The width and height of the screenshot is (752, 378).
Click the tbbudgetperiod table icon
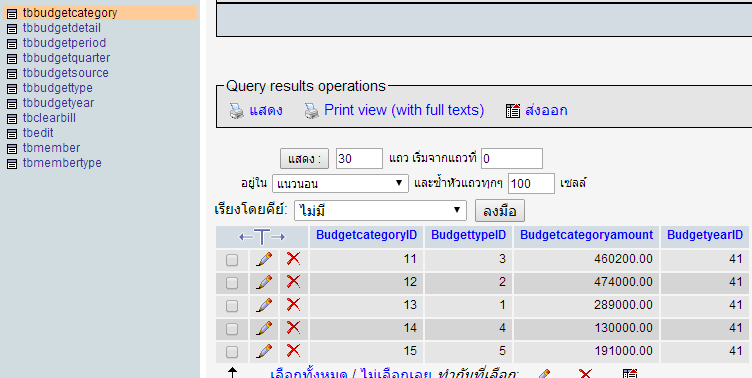click(12, 44)
